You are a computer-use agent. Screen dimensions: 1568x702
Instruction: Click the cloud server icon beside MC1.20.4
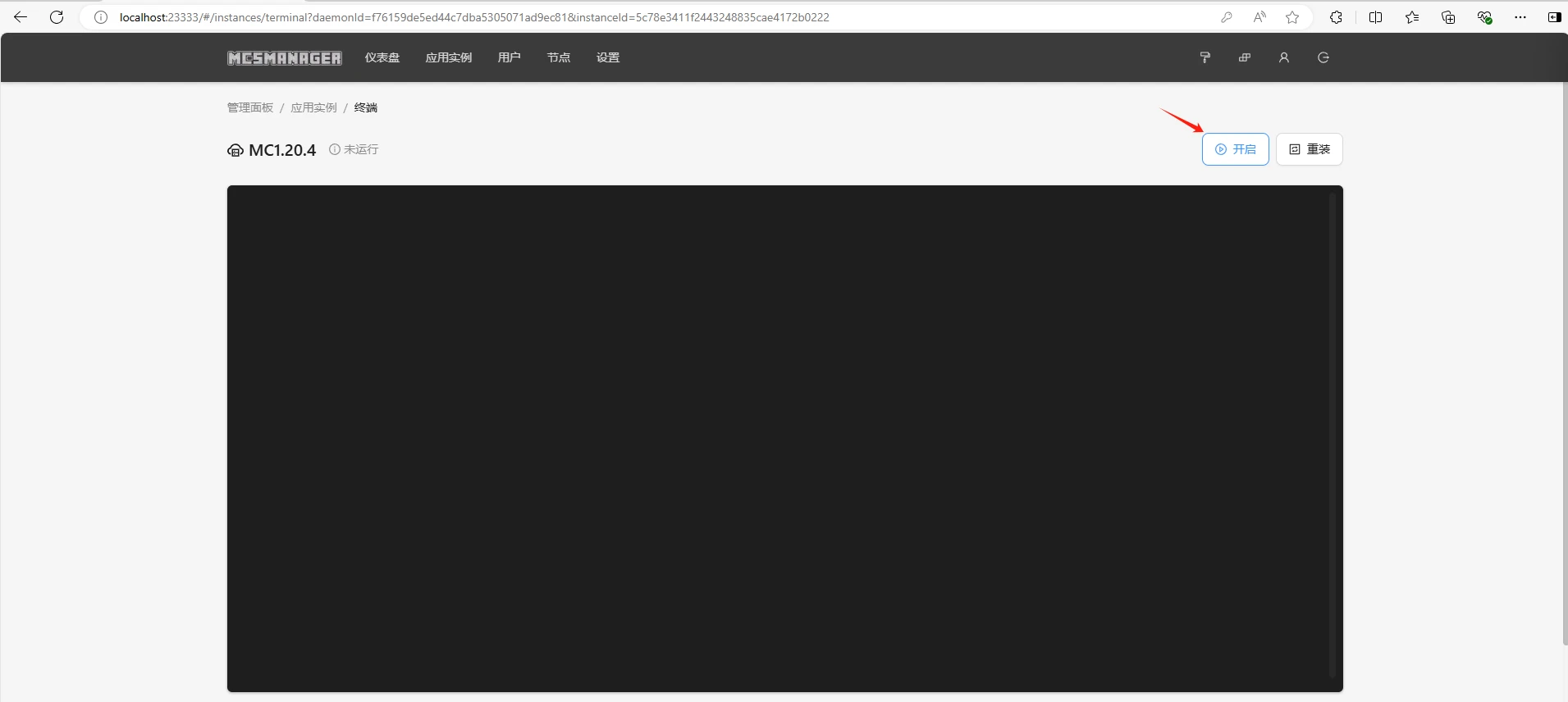pyautogui.click(x=235, y=150)
